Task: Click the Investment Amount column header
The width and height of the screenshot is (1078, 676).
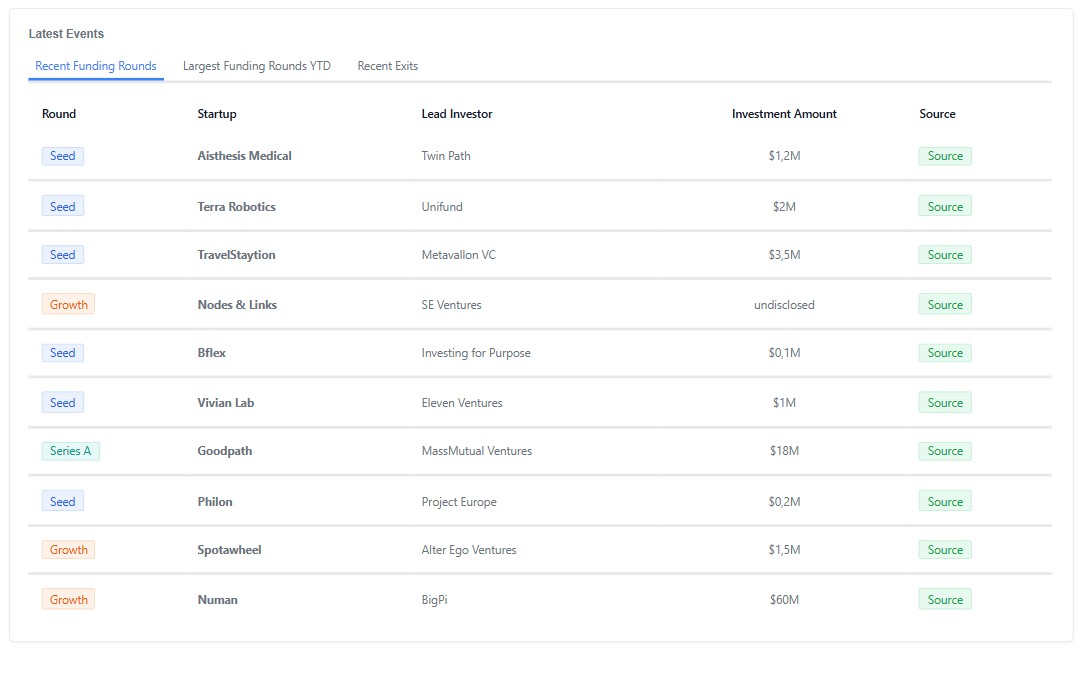Action: pyautogui.click(x=784, y=114)
